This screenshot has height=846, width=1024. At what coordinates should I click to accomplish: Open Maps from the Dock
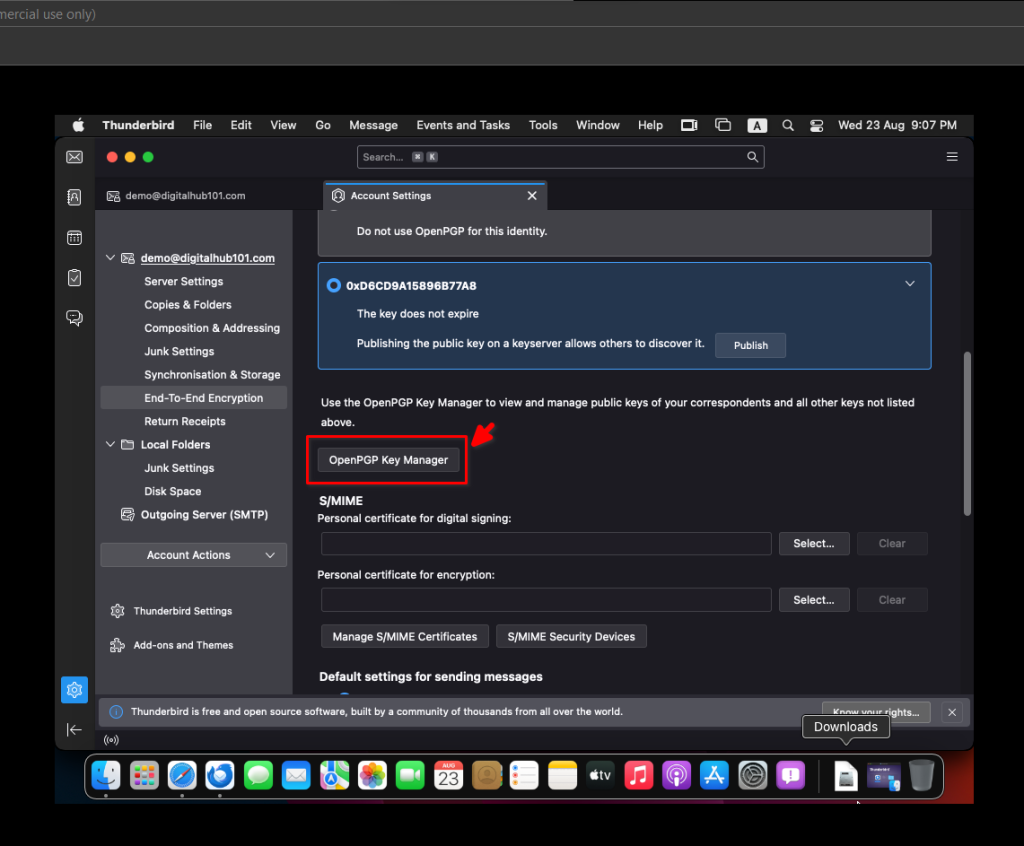pyautogui.click(x=334, y=775)
